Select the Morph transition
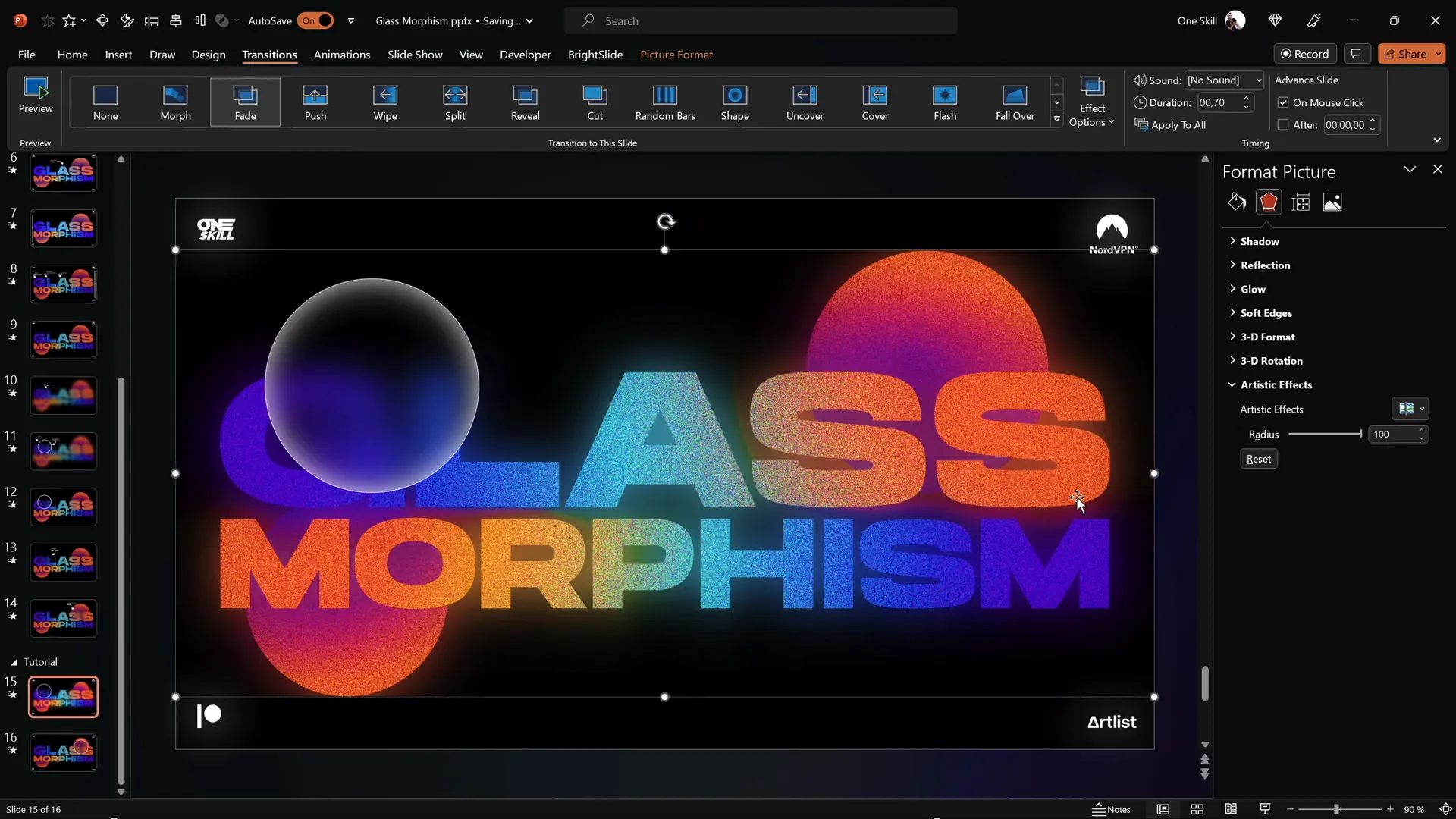Screen dimensions: 1456x819 [175, 102]
